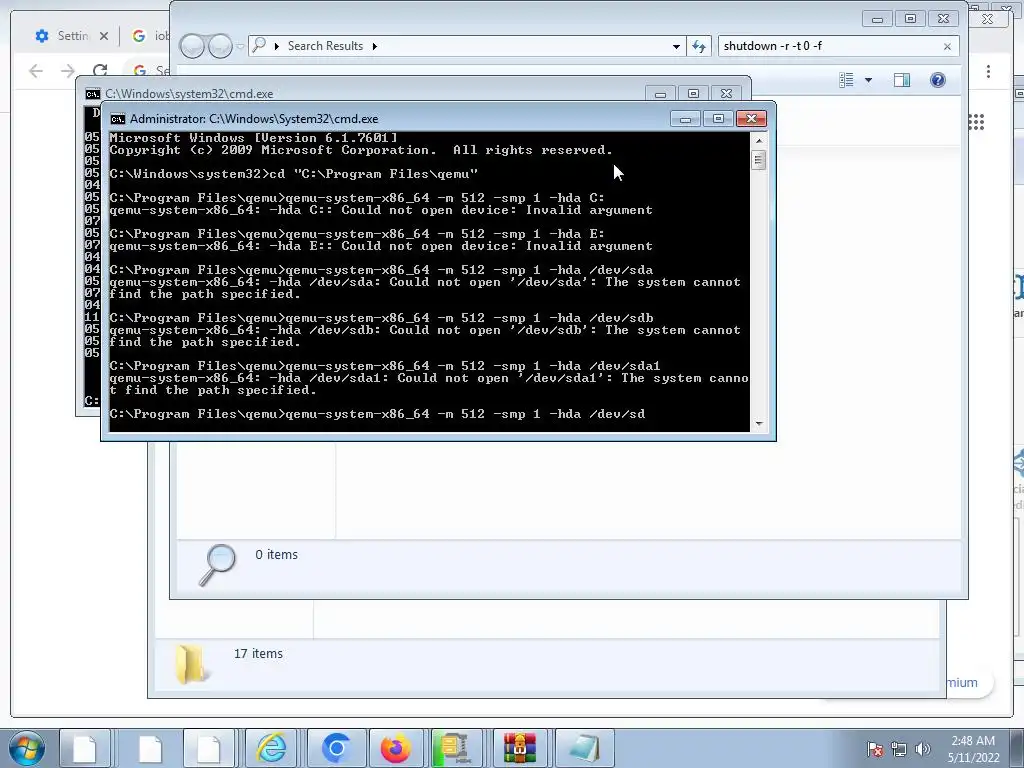This screenshot has height=768, width=1024.
Task: Expand the view options dropdown arrow
Action: tap(869, 80)
